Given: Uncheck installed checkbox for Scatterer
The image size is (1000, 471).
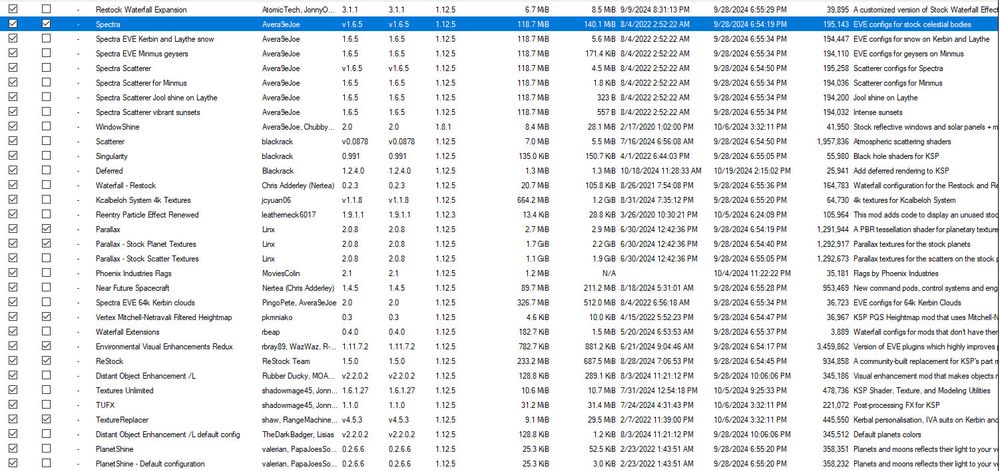Looking at the screenshot, I should pyautogui.click(x=13, y=141).
